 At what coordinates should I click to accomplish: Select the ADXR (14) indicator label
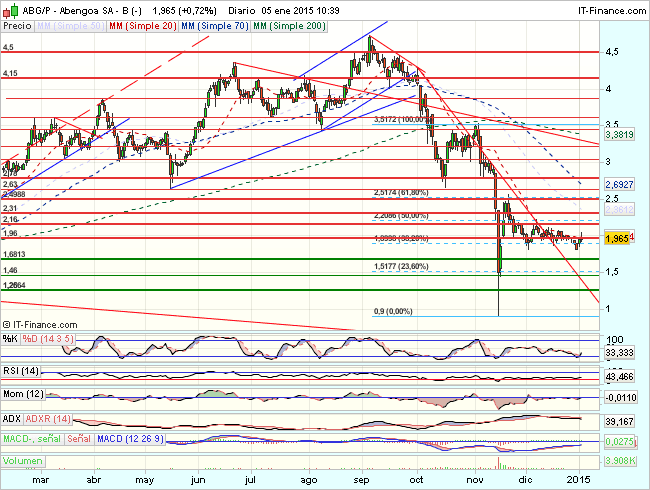(48, 419)
